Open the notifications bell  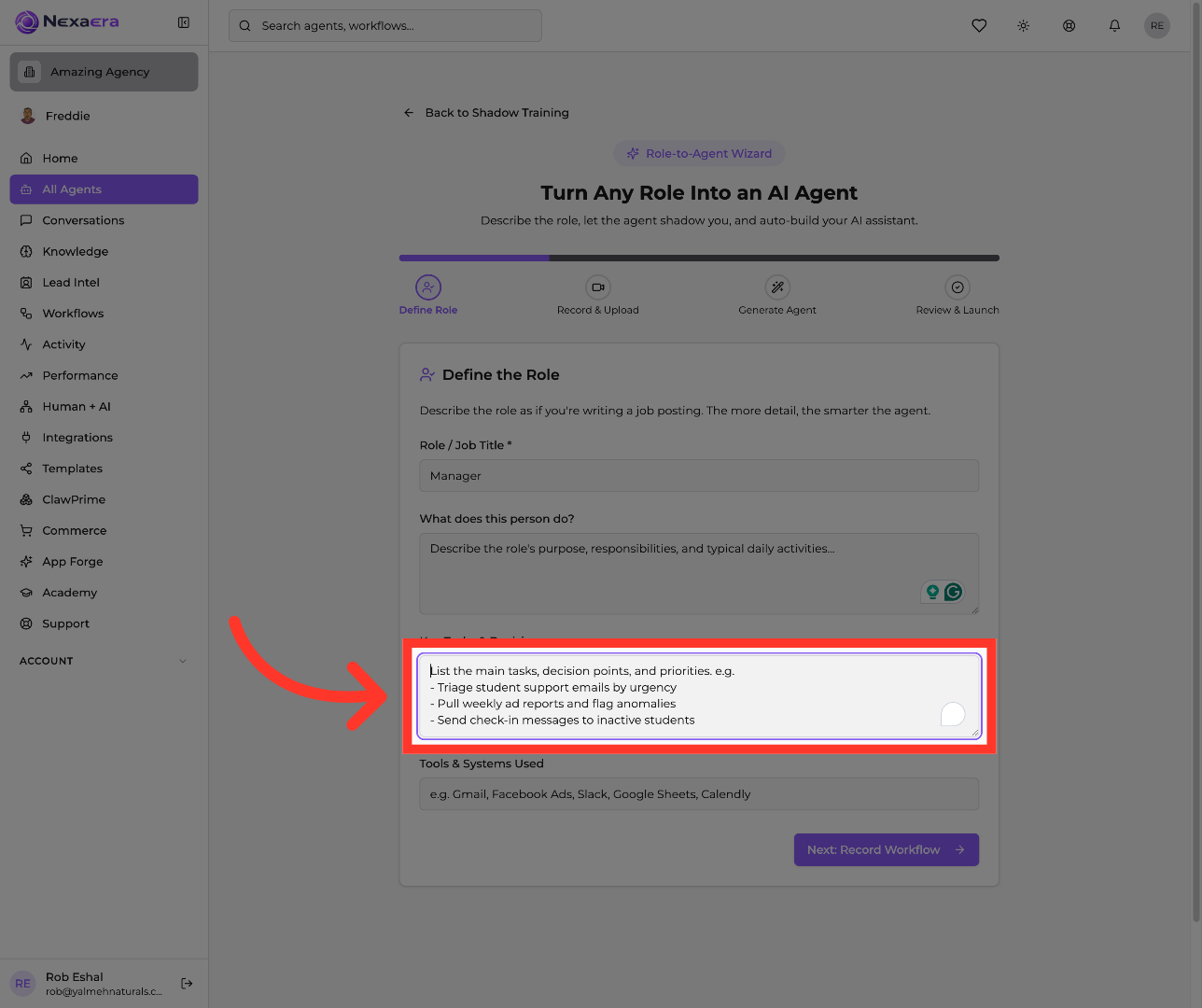[1114, 26]
